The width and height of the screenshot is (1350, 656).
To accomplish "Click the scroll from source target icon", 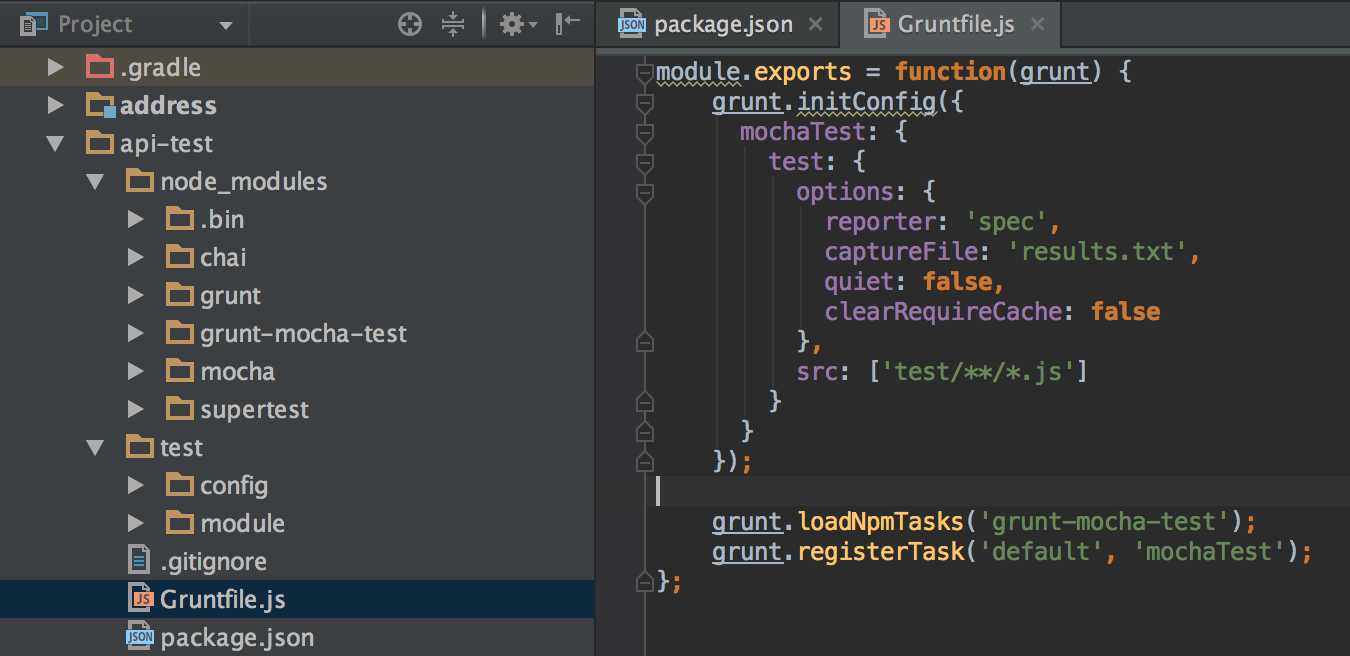I will coord(410,24).
